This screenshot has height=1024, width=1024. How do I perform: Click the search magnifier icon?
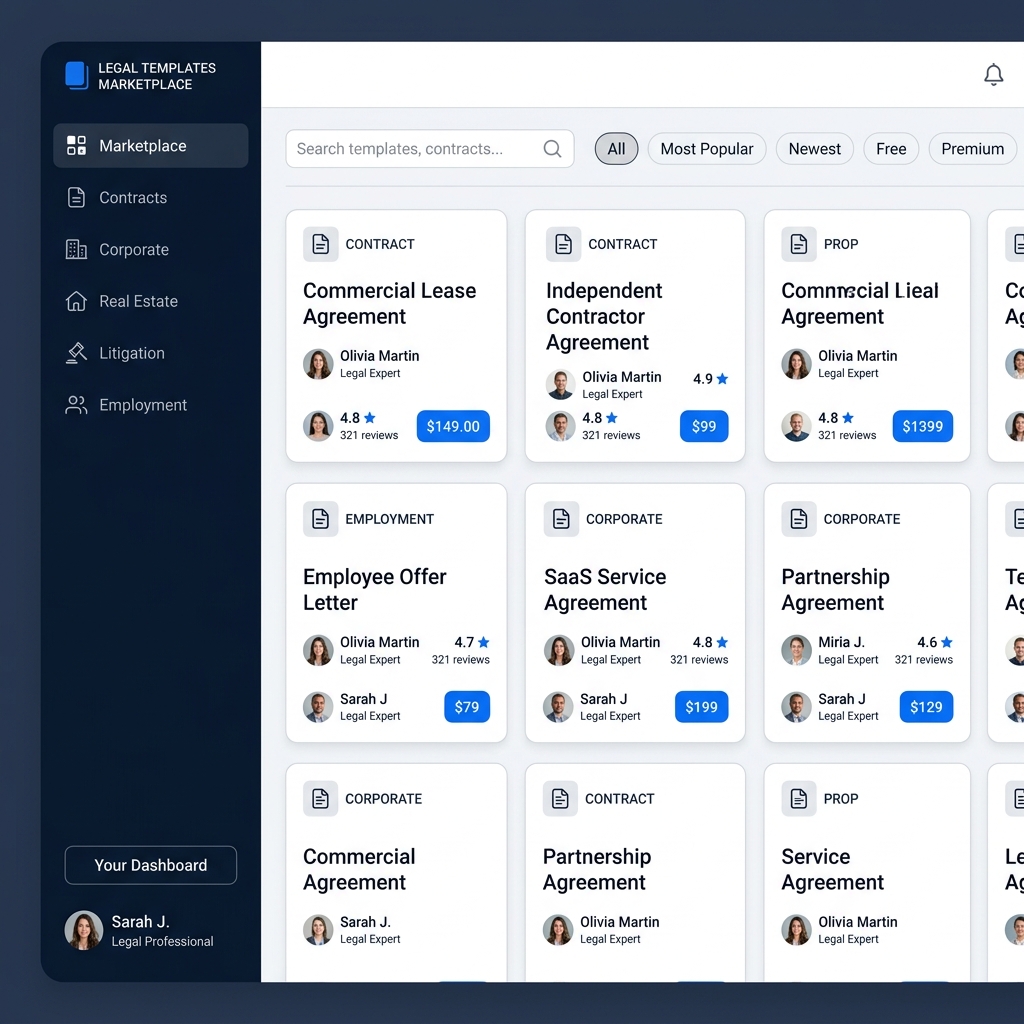tap(552, 149)
